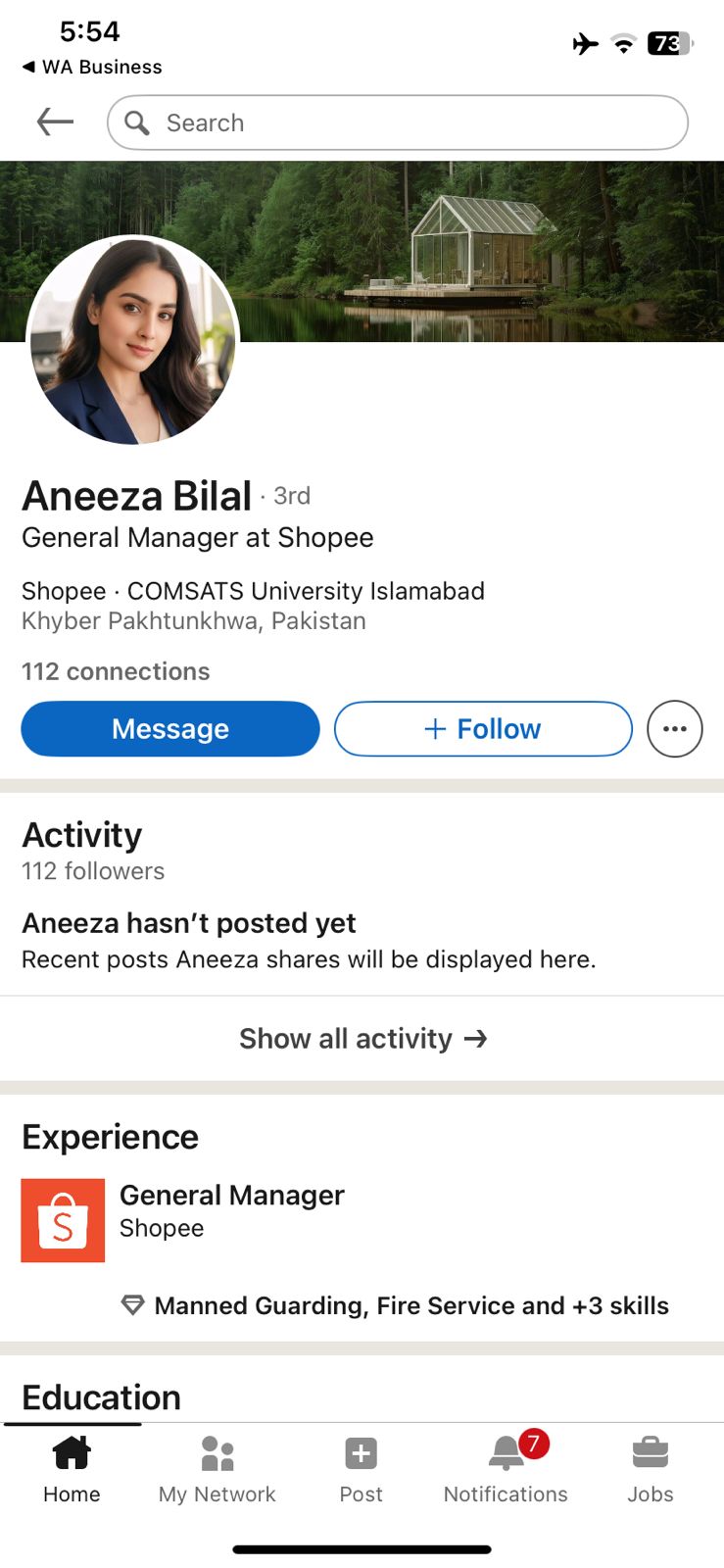This screenshot has width=724, height=1568.
Task: Go to the Home tab
Action: point(72,1467)
